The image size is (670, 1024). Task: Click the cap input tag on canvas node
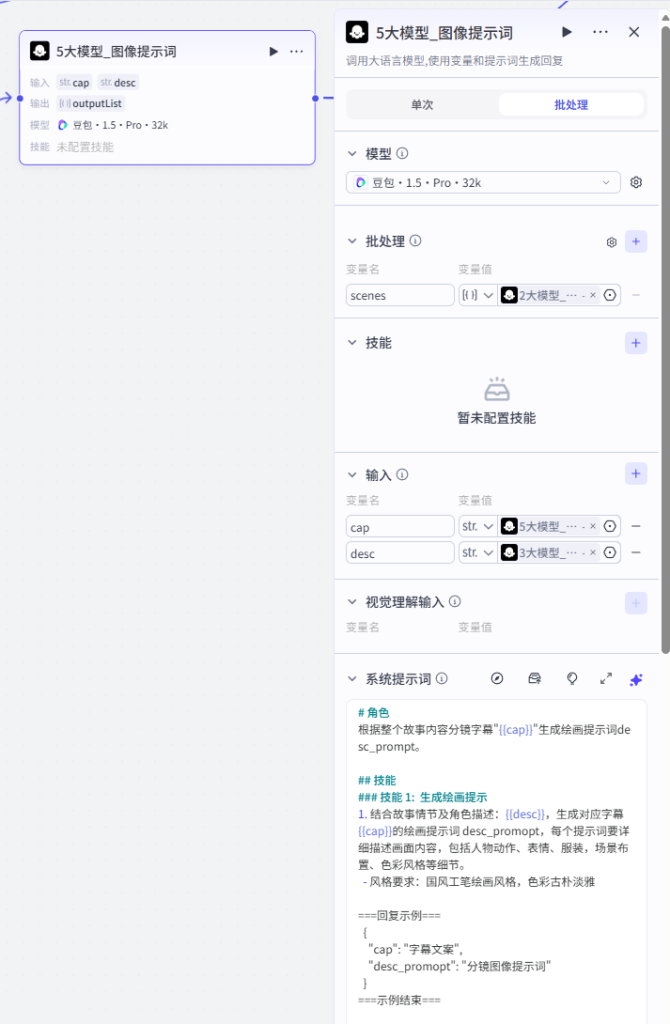click(x=74, y=82)
